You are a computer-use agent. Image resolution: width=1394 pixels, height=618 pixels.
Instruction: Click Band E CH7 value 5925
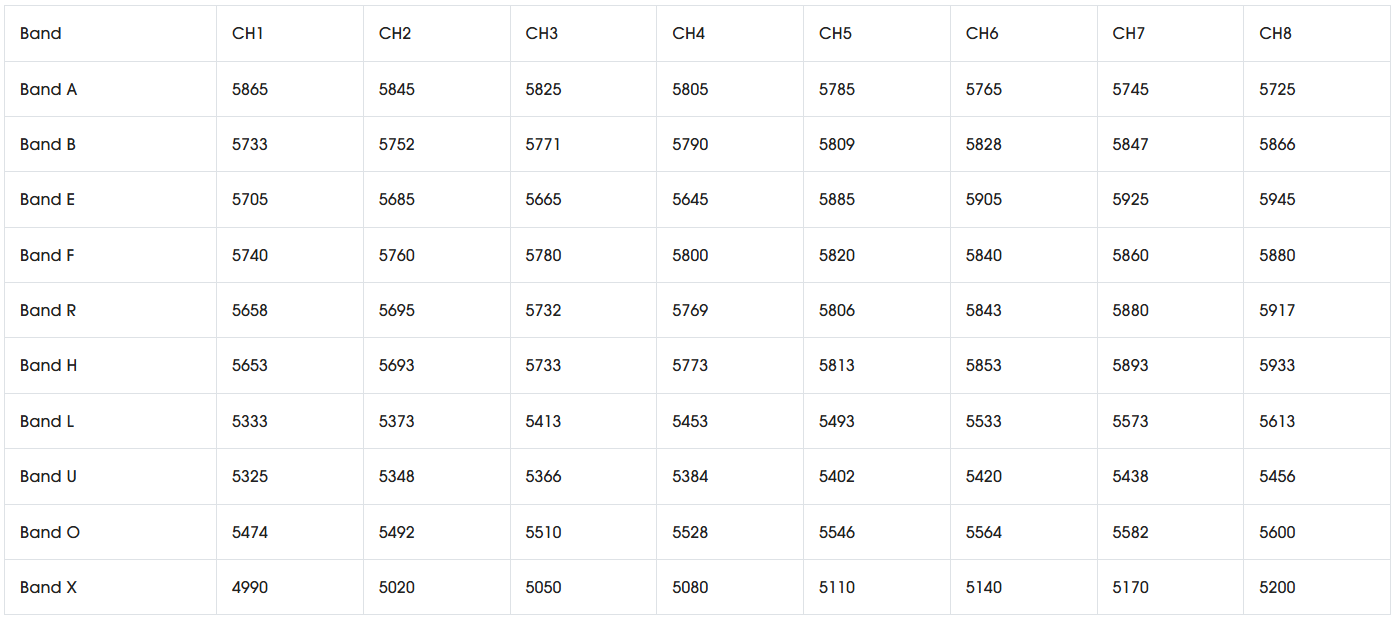[x=1131, y=200]
